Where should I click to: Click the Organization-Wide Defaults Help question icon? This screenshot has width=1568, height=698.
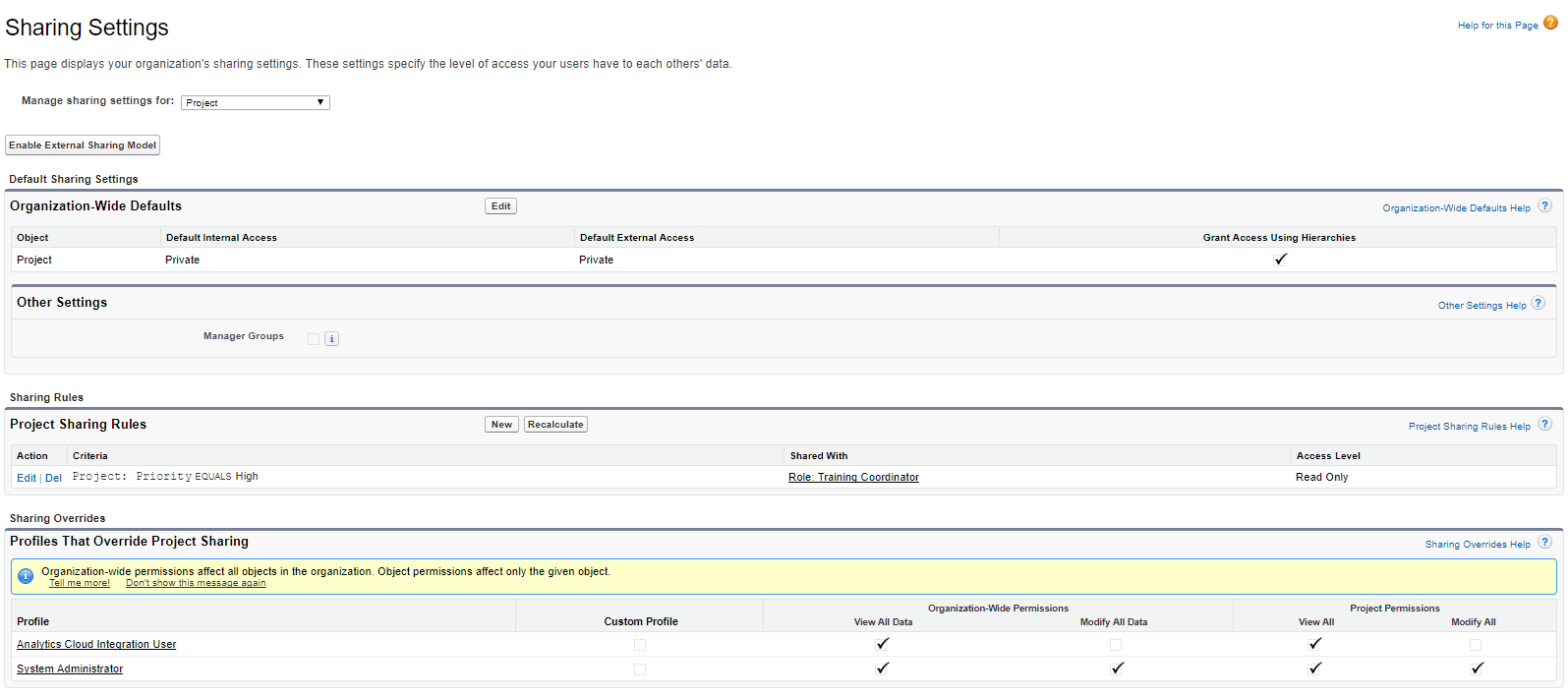pos(1544,206)
